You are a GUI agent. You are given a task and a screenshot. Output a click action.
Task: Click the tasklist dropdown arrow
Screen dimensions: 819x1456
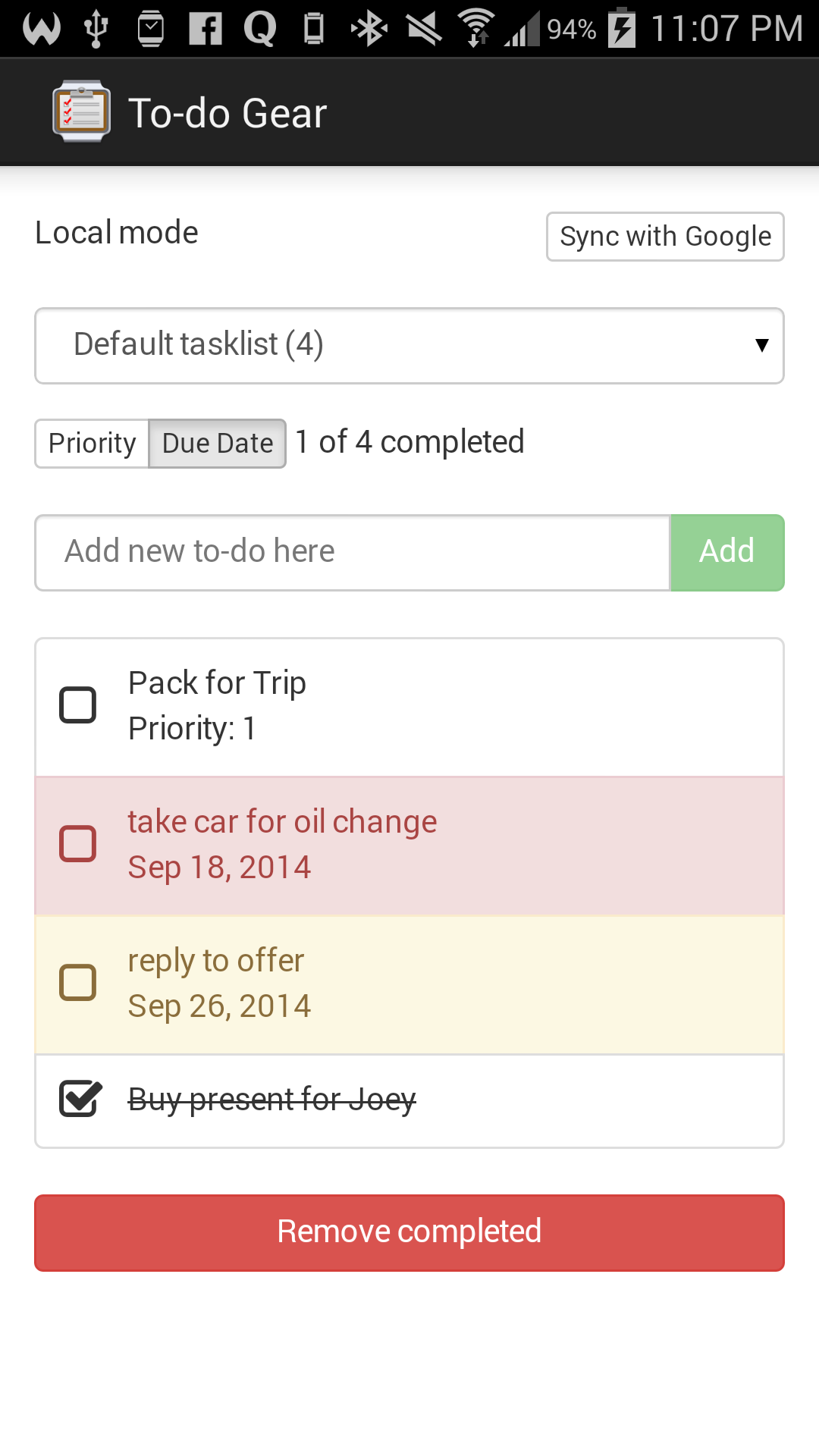point(761,346)
